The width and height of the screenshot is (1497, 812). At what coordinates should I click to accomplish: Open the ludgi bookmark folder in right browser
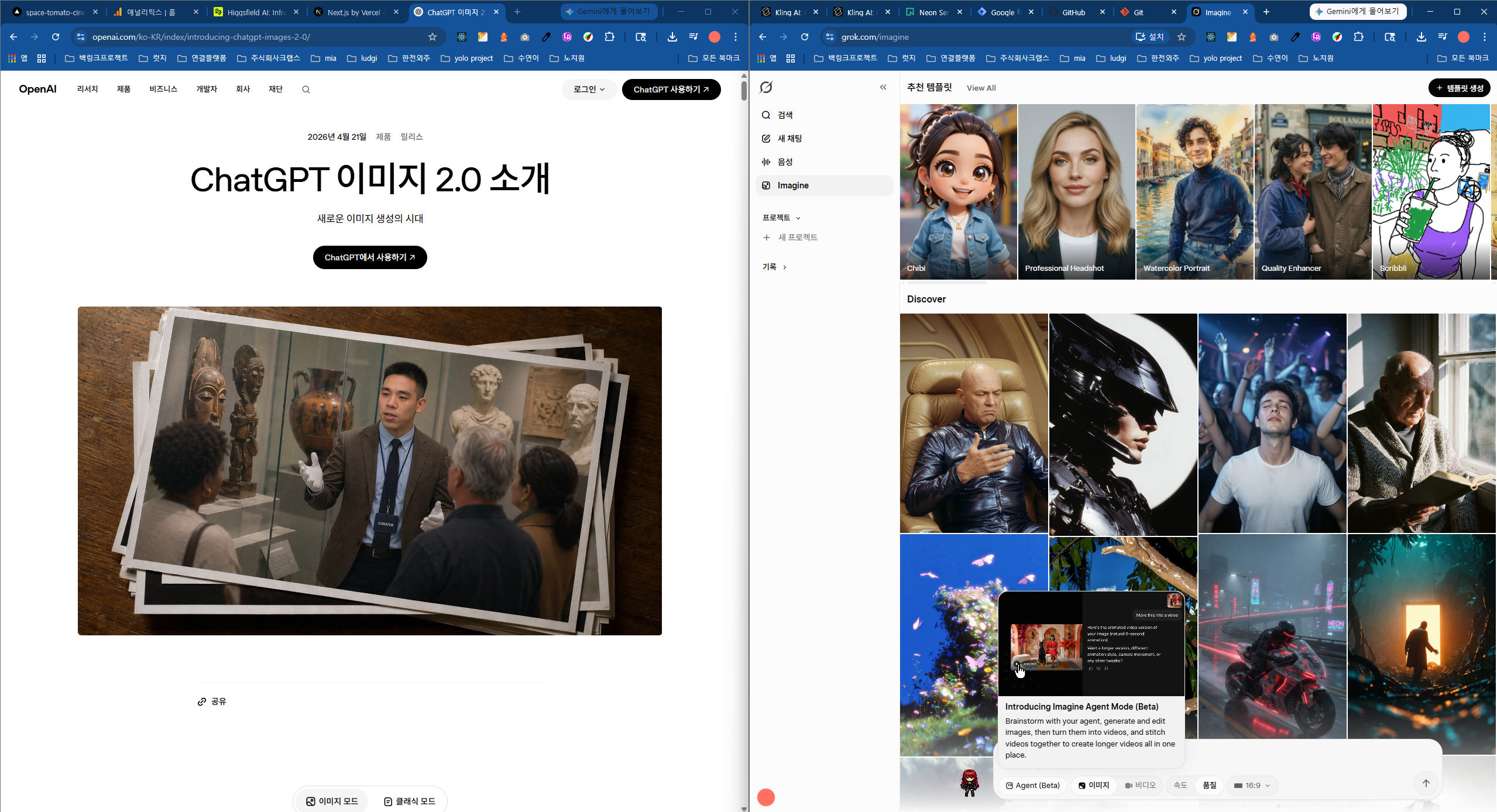(x=1111, y=58)
